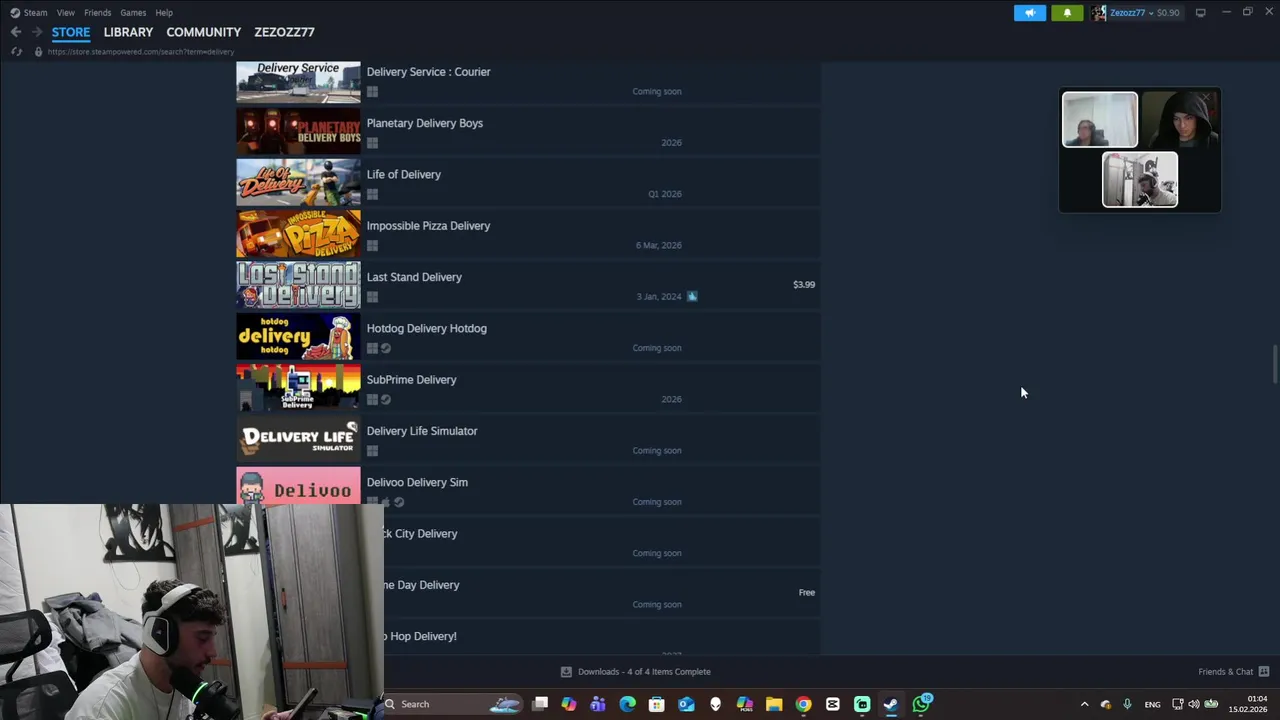Open CapCut from the taskbar
Screen dimensions: 1280x720
(x=832, y=704)
